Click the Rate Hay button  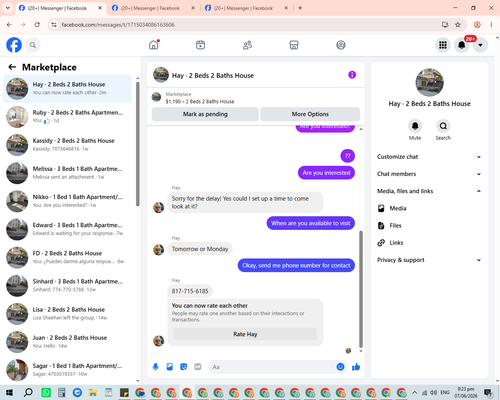pos(245,334)
